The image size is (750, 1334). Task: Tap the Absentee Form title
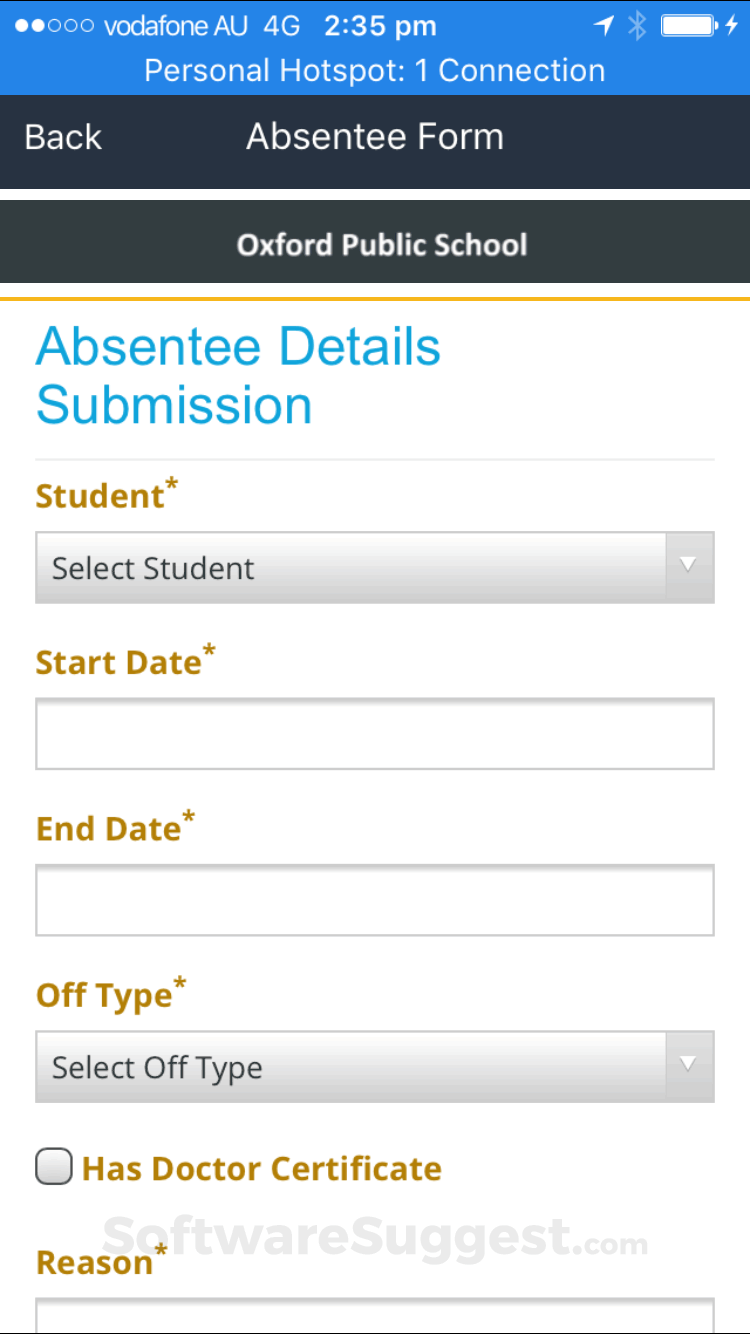click(375, 137)
